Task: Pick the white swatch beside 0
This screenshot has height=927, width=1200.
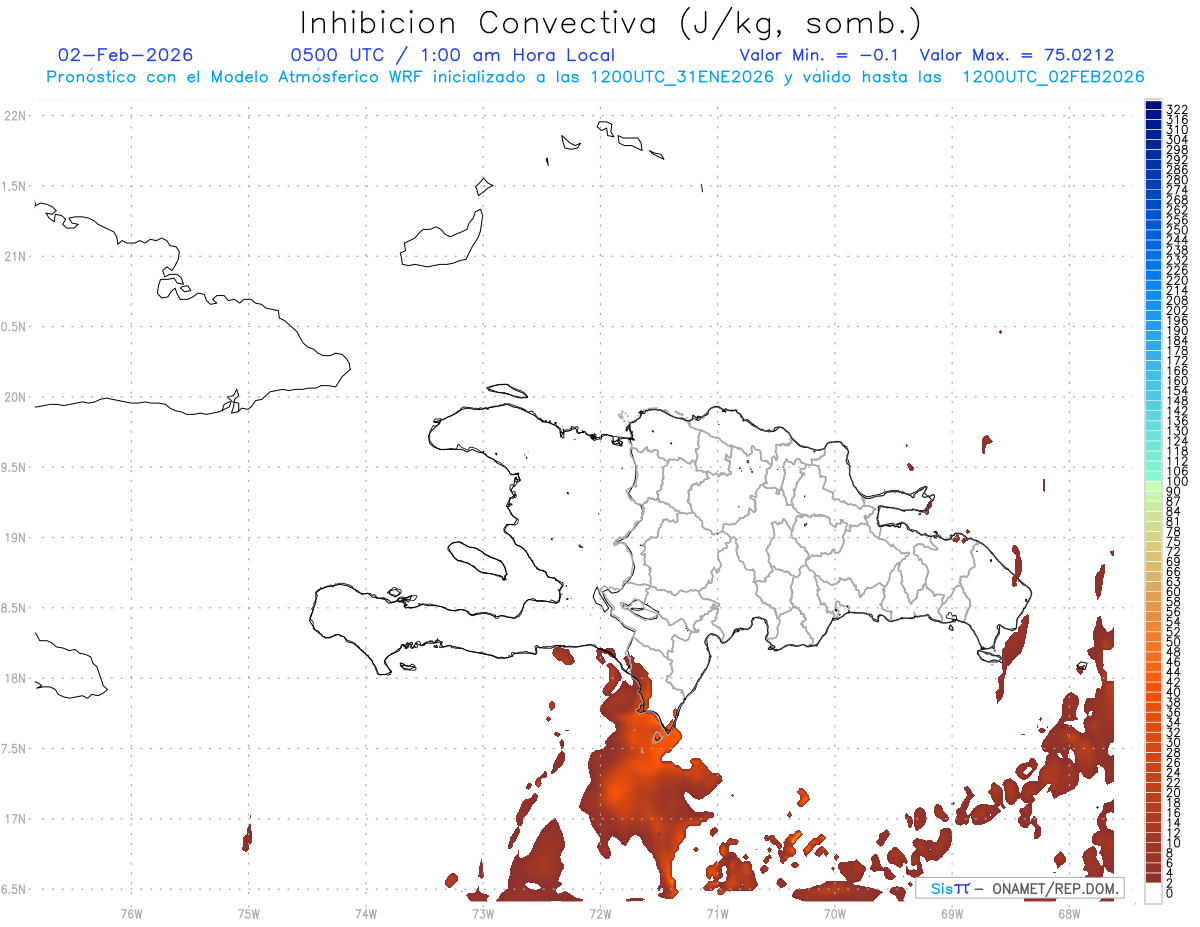Action: coord(1153,892)
